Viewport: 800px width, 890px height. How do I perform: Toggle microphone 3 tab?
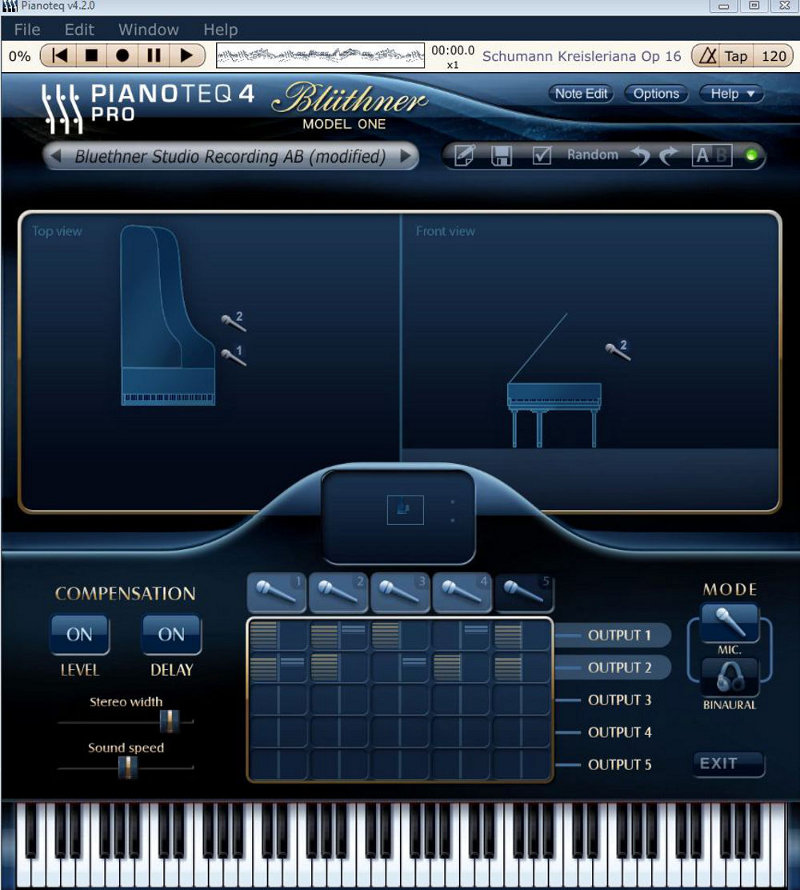[x=400, y=593]
